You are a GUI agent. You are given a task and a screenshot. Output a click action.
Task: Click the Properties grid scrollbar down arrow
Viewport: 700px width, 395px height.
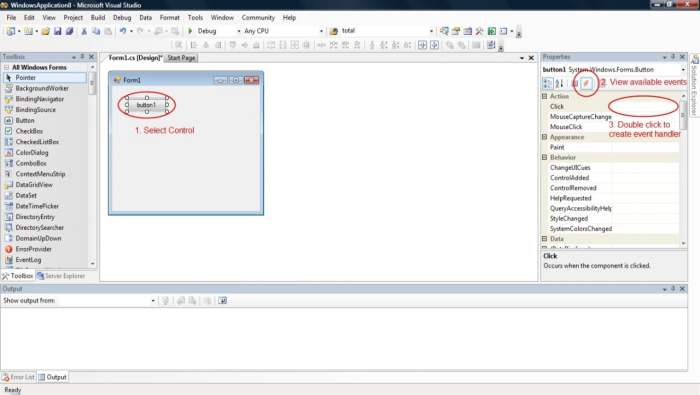click(x=683, y=244)
